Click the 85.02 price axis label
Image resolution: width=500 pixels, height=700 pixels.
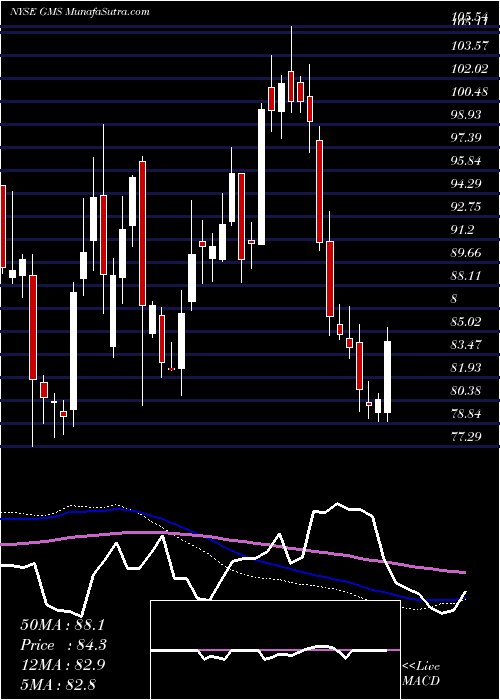point(467,321)
